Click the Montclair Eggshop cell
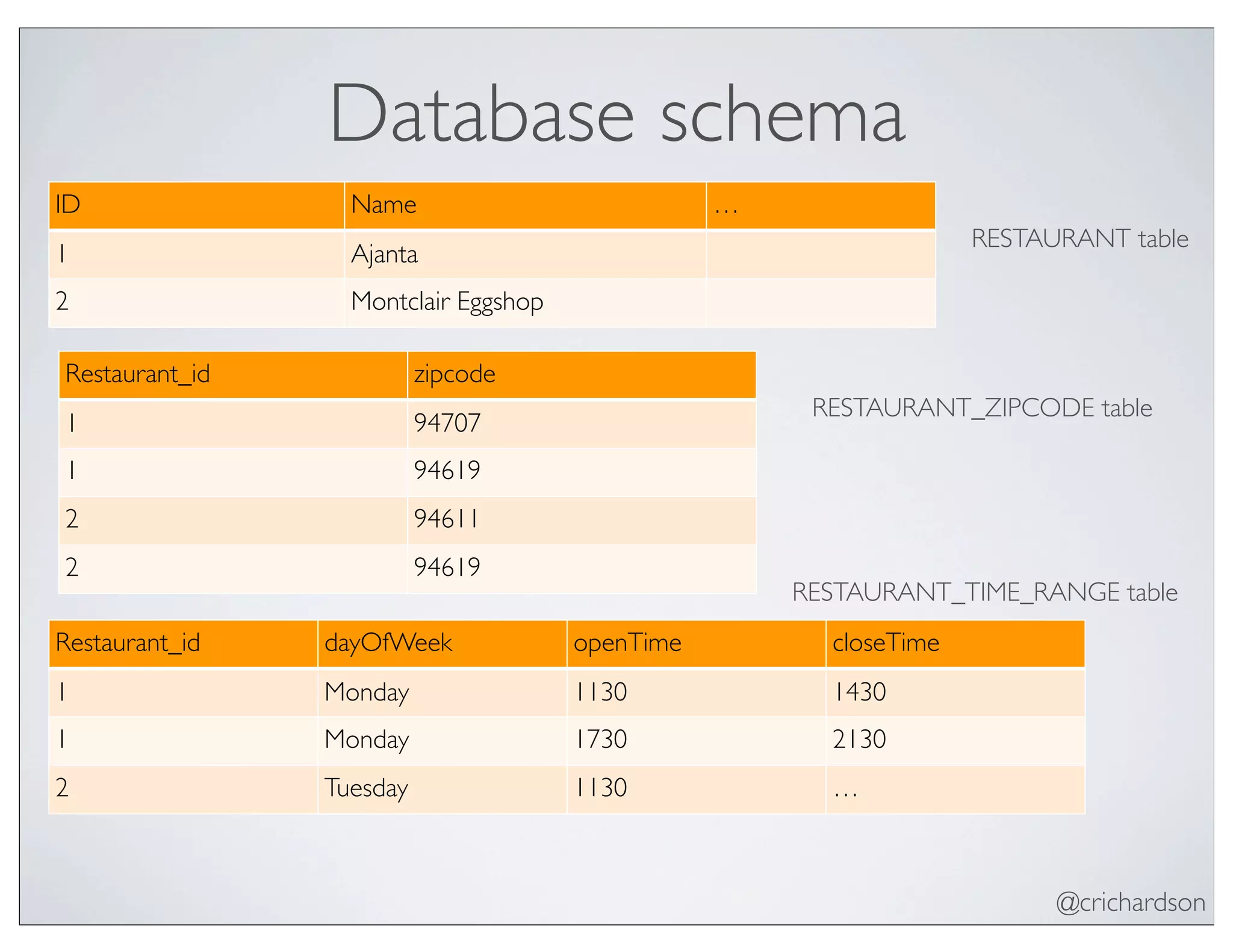 pyautogui.click(x=447, y=301)
